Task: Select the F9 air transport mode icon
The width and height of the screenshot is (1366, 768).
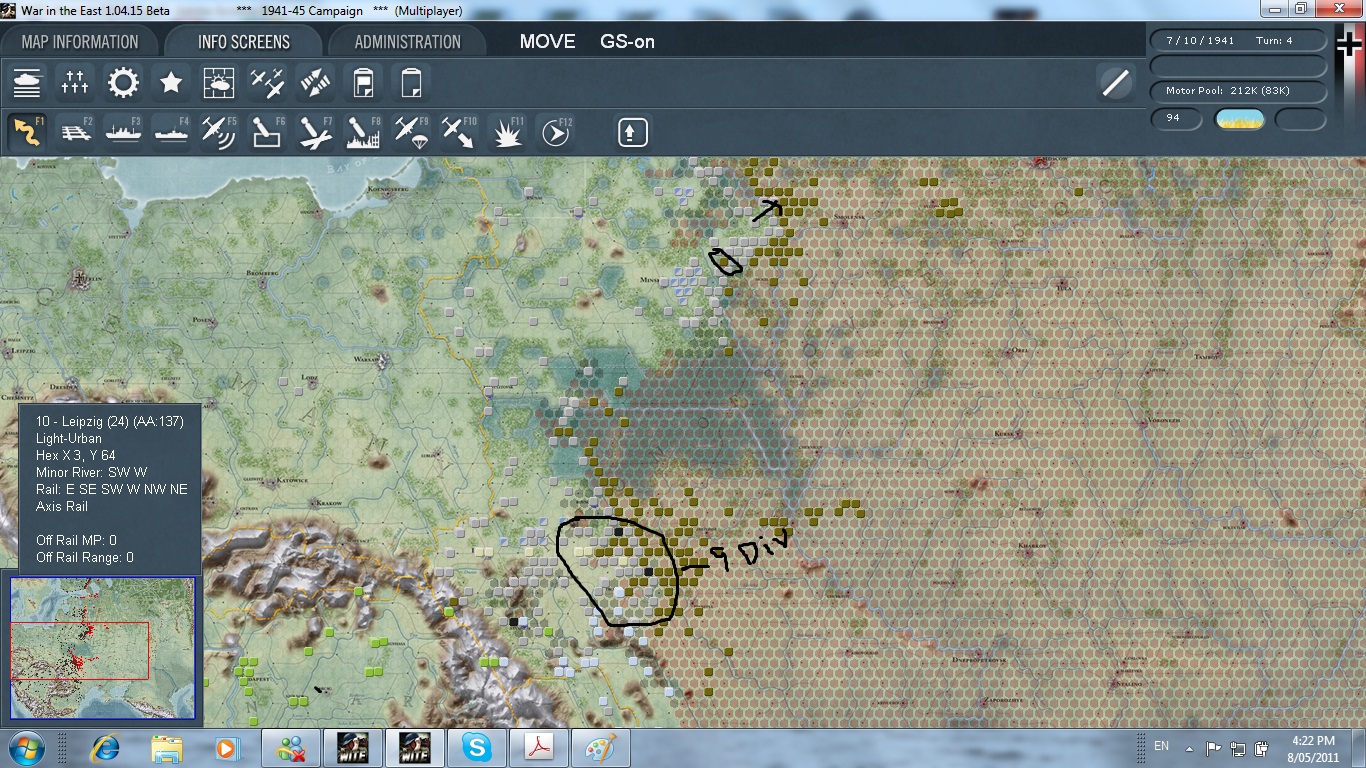Action: [x=411, y=132]
